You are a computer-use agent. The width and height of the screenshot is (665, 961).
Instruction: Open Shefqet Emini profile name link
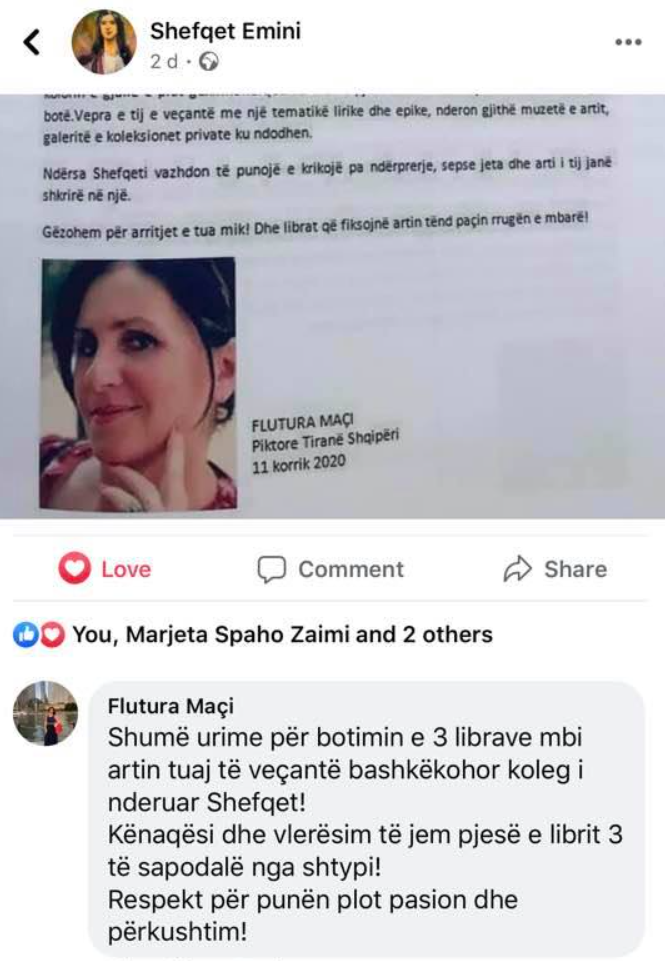click(x=226, y=31)
